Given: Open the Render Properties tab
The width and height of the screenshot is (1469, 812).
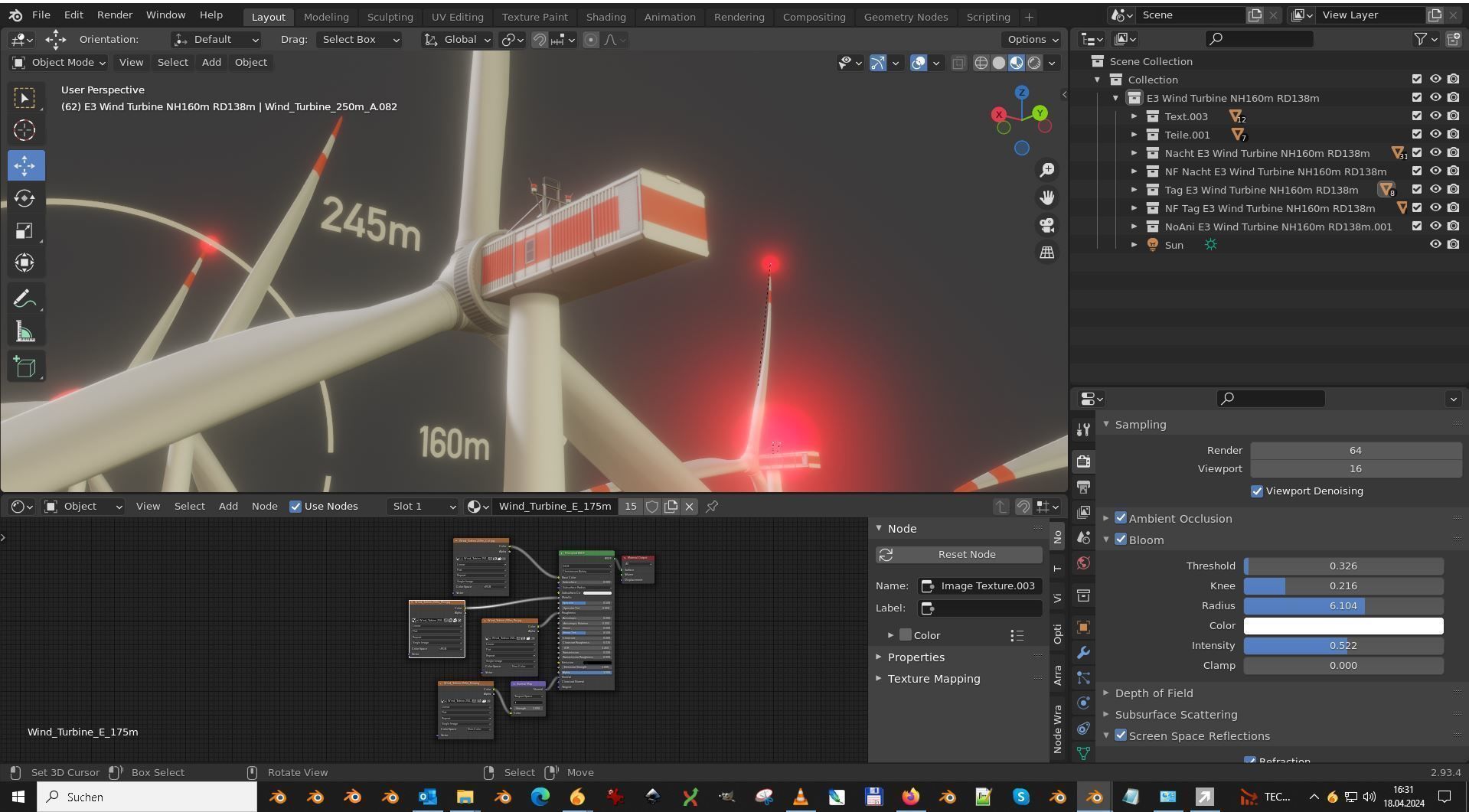Looking at the screenshot, I should pyautogui.click(x=1083, y=461).
